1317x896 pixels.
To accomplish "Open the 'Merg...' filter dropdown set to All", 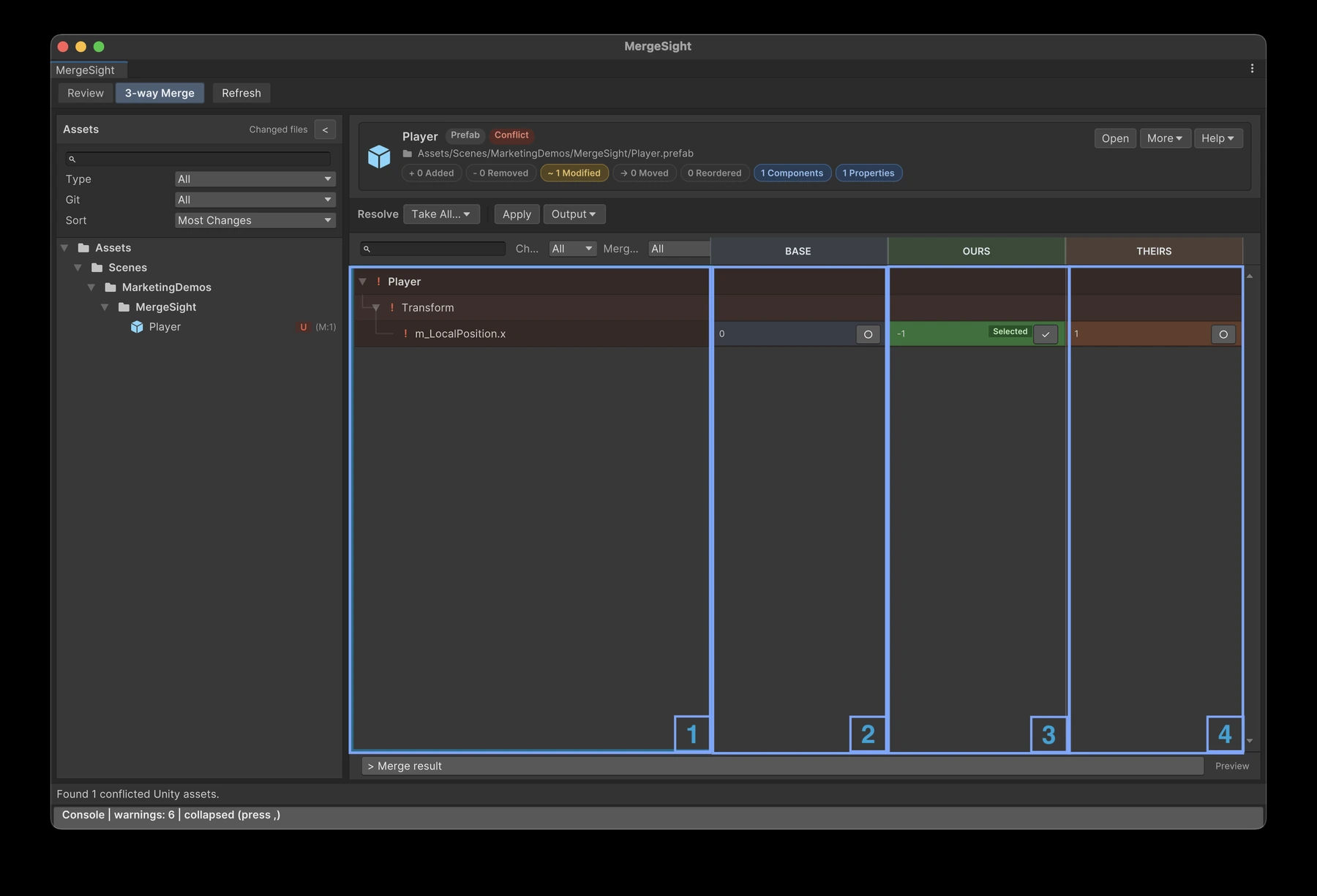I will pyautogui.click(x=679, y=249).
